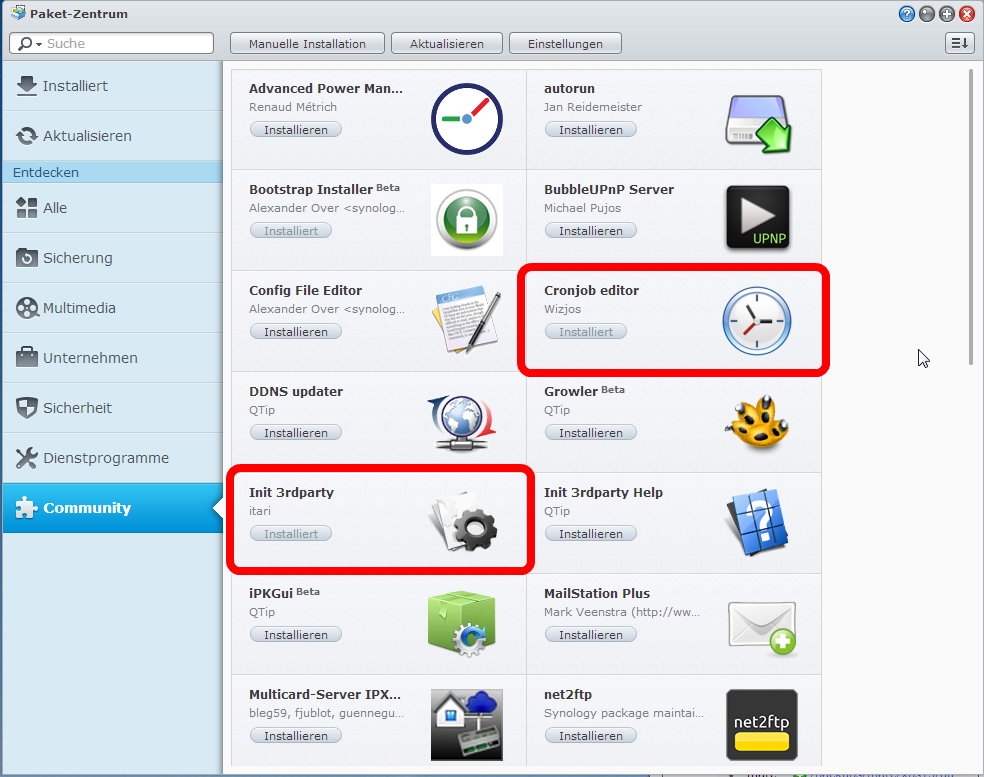The height and width of the screenshot is (777, 984).
Task: Open the net2ftp package icon
Action: pyautogui.click(x=762, y=725)
